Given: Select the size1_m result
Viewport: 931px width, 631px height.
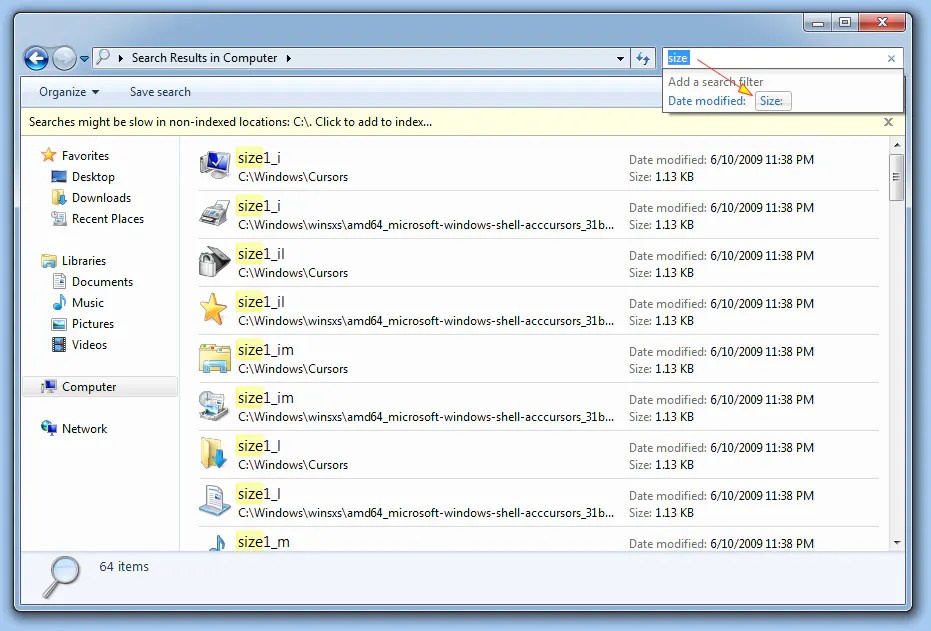Looking at the screenshot, I should pos(538,541).
